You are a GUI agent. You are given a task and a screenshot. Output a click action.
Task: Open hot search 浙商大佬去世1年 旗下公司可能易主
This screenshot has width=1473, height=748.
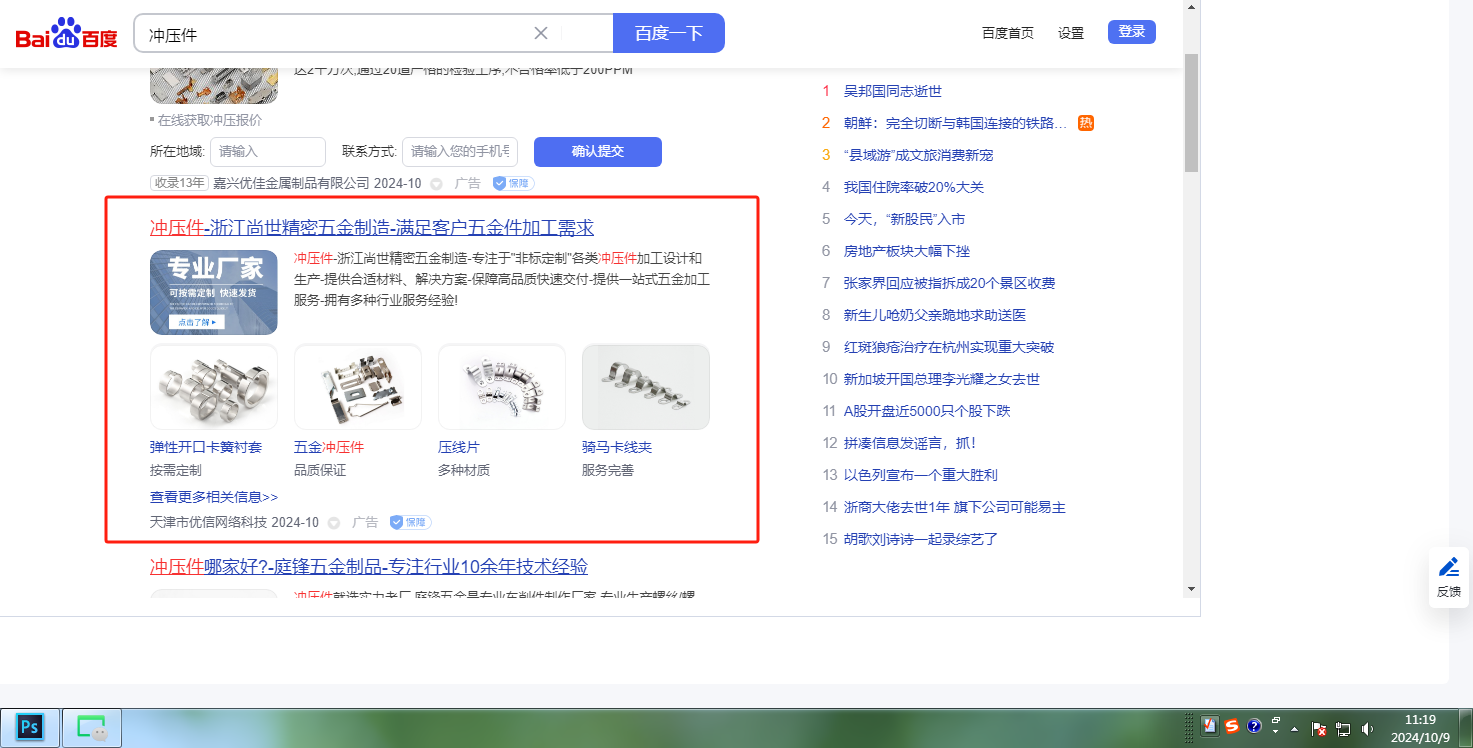(955, 507)
